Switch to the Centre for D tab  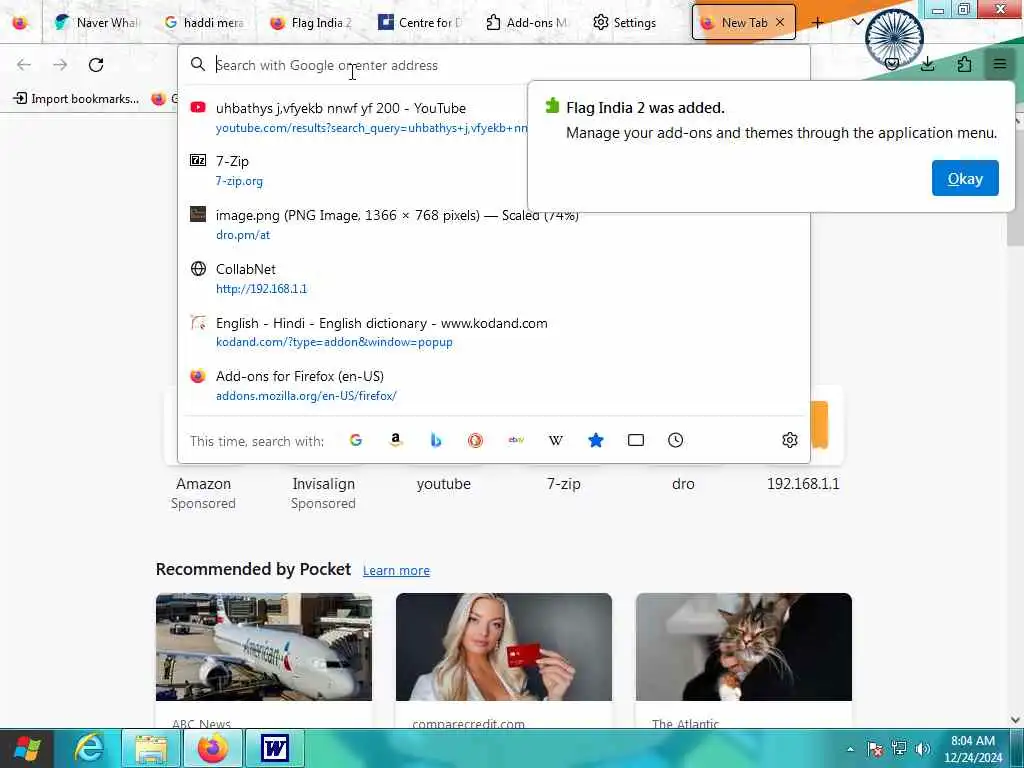420,22
